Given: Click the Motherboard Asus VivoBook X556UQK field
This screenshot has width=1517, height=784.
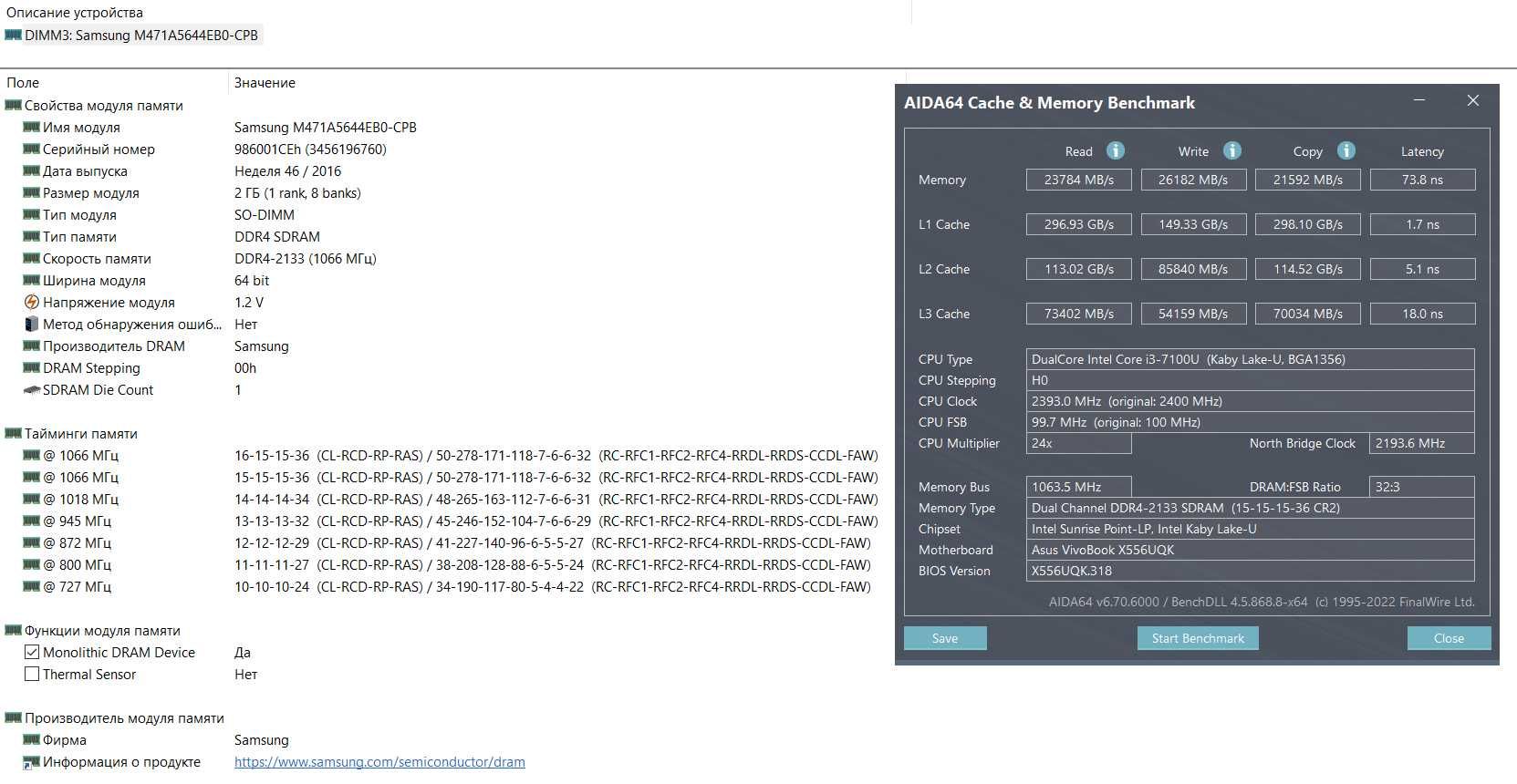Looking at the screenshot, I should (1251, 550).
